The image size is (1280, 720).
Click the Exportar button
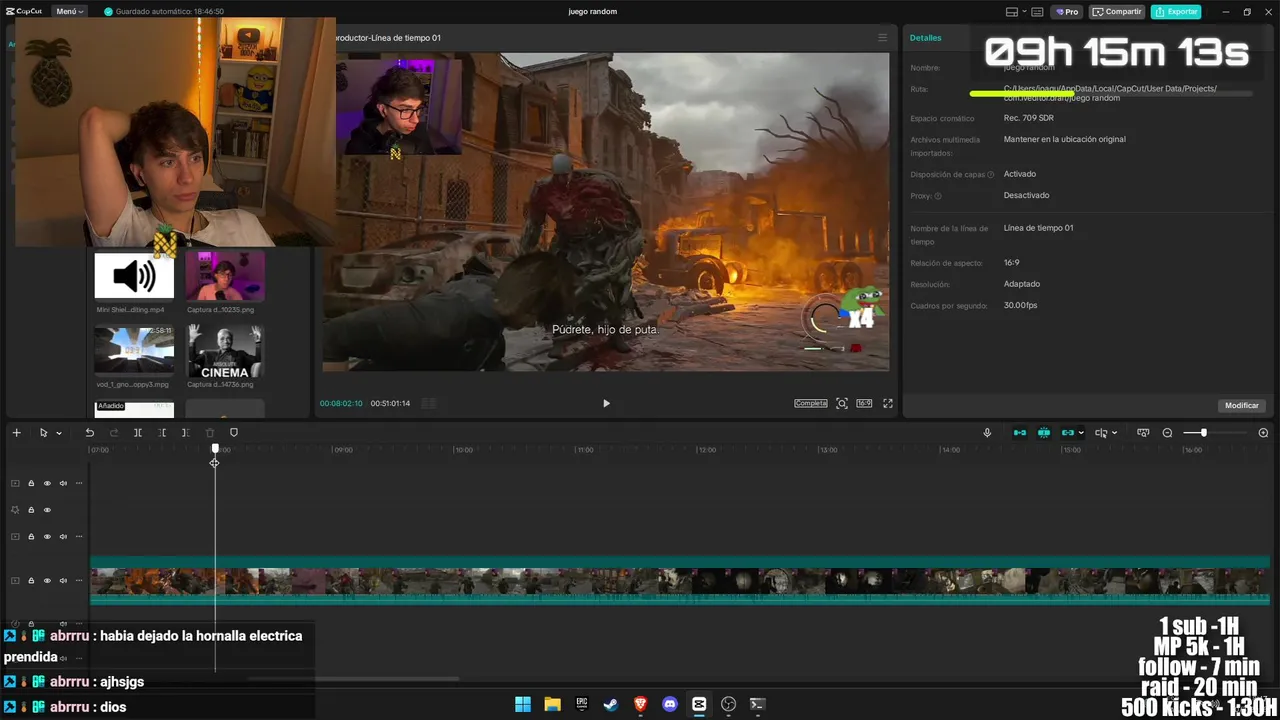point(1176,12)
